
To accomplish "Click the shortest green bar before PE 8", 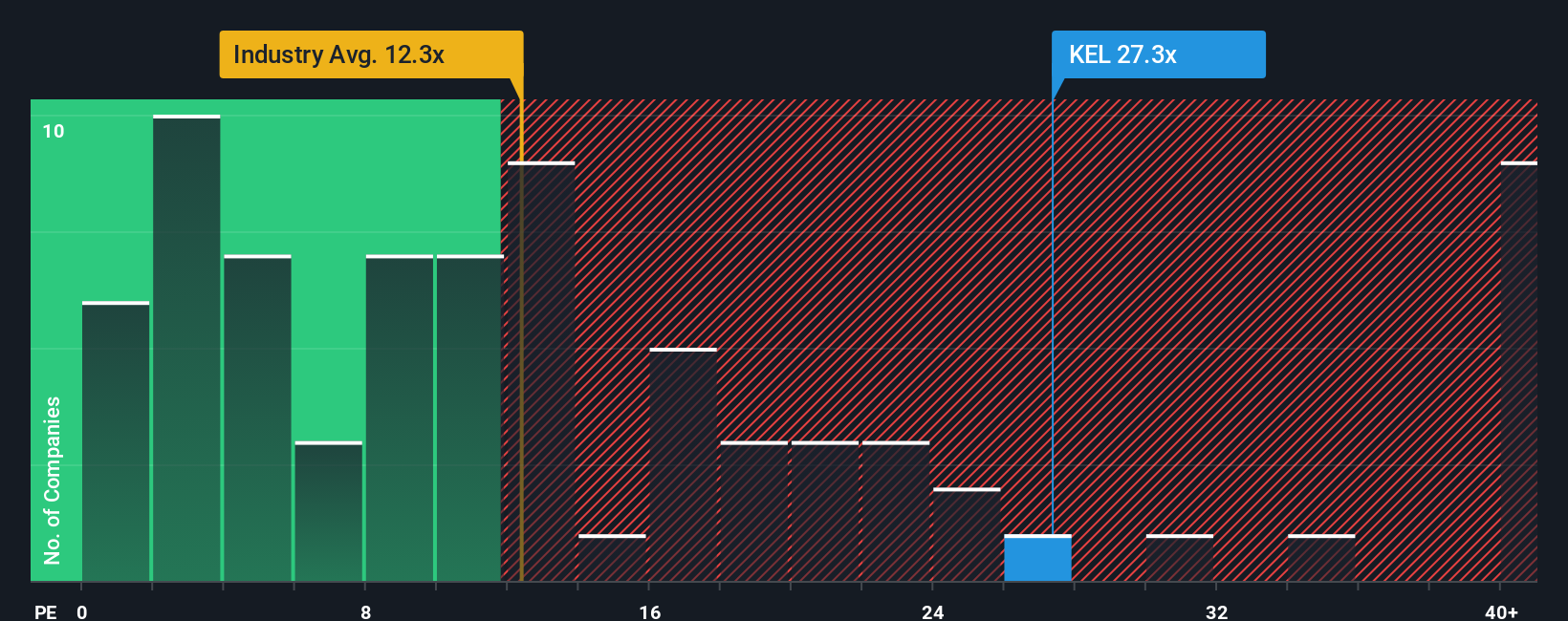I will coord(328,511).
